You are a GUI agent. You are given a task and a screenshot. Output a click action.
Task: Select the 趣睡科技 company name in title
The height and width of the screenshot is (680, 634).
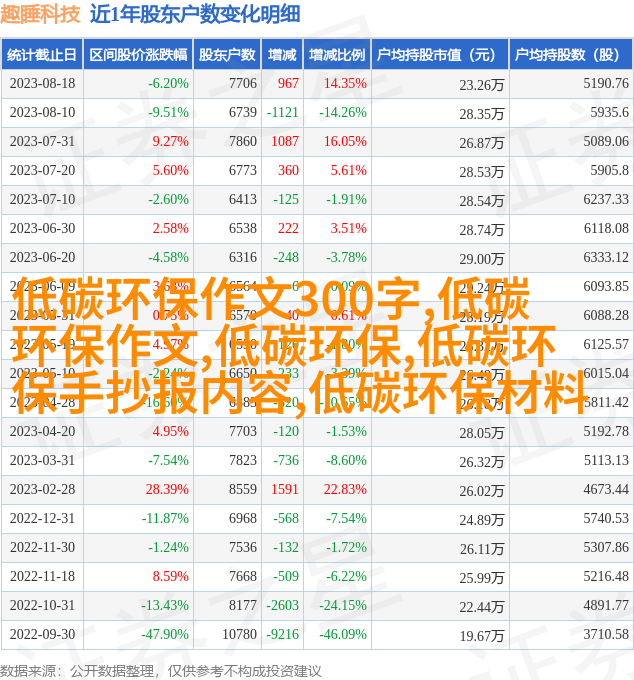click(40, 14)
